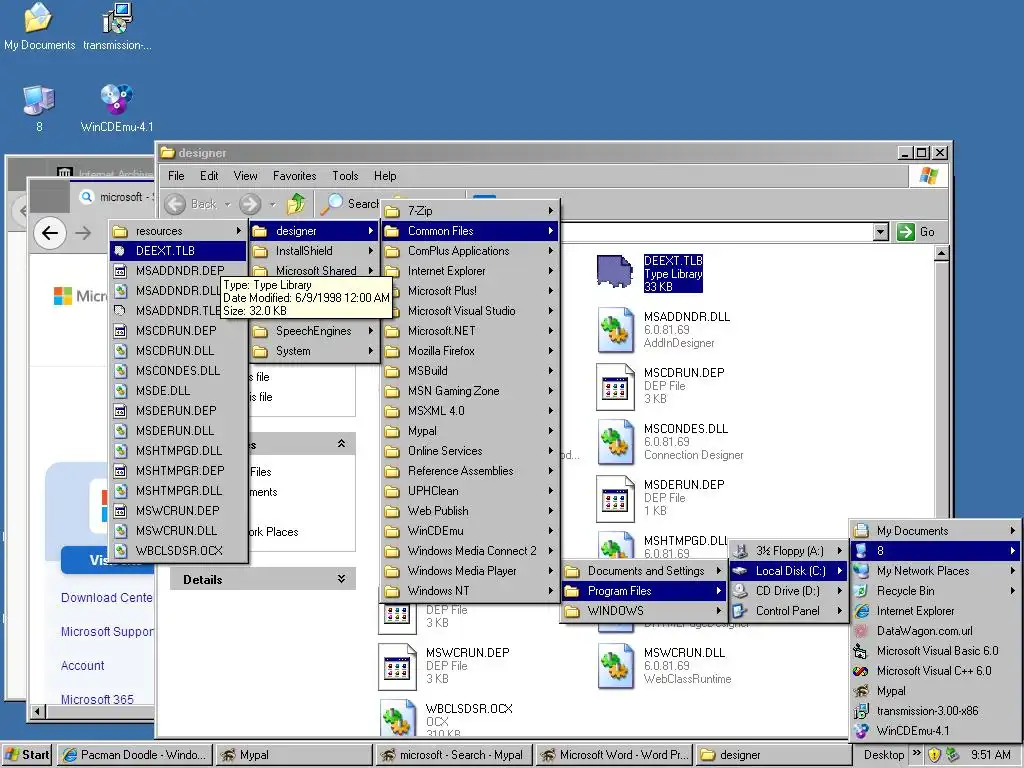Image resolution: width=1024 pixels, height=768 pixels.
Task: Select MSCONDES.DLL file icon in the file pane
Action: (x=615, y=442)
